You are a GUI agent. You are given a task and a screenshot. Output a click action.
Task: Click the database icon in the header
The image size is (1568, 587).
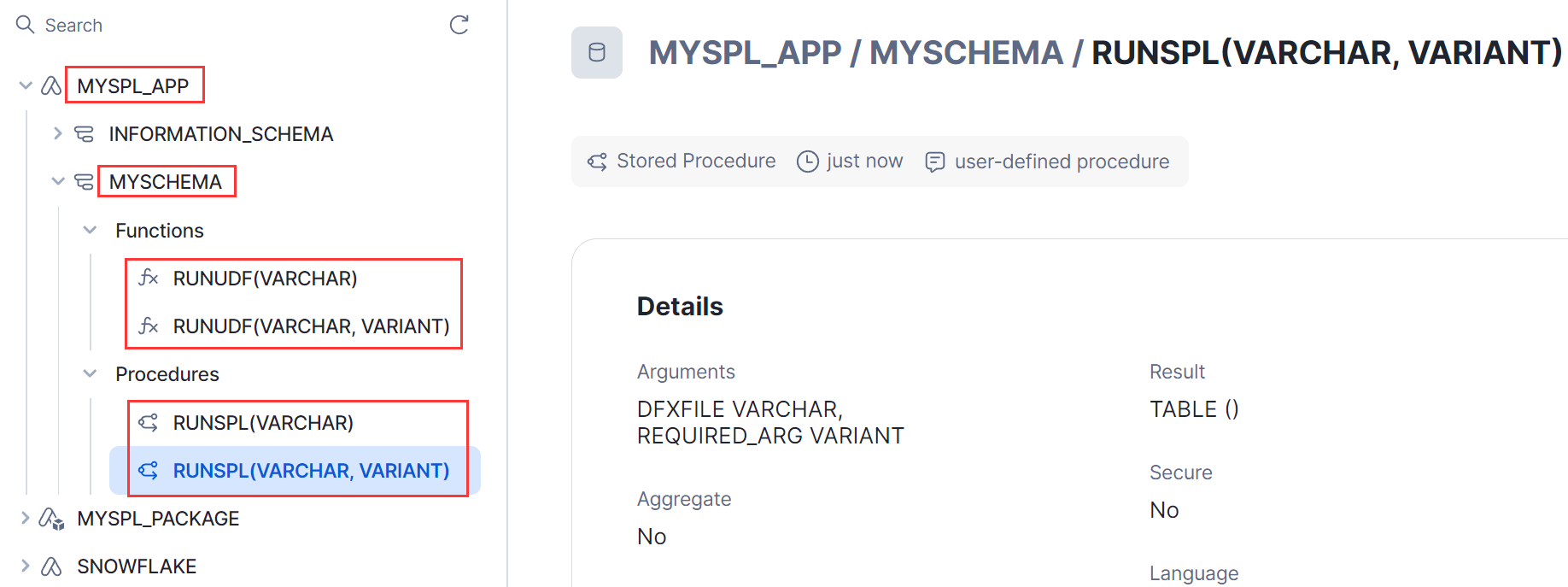597,53
